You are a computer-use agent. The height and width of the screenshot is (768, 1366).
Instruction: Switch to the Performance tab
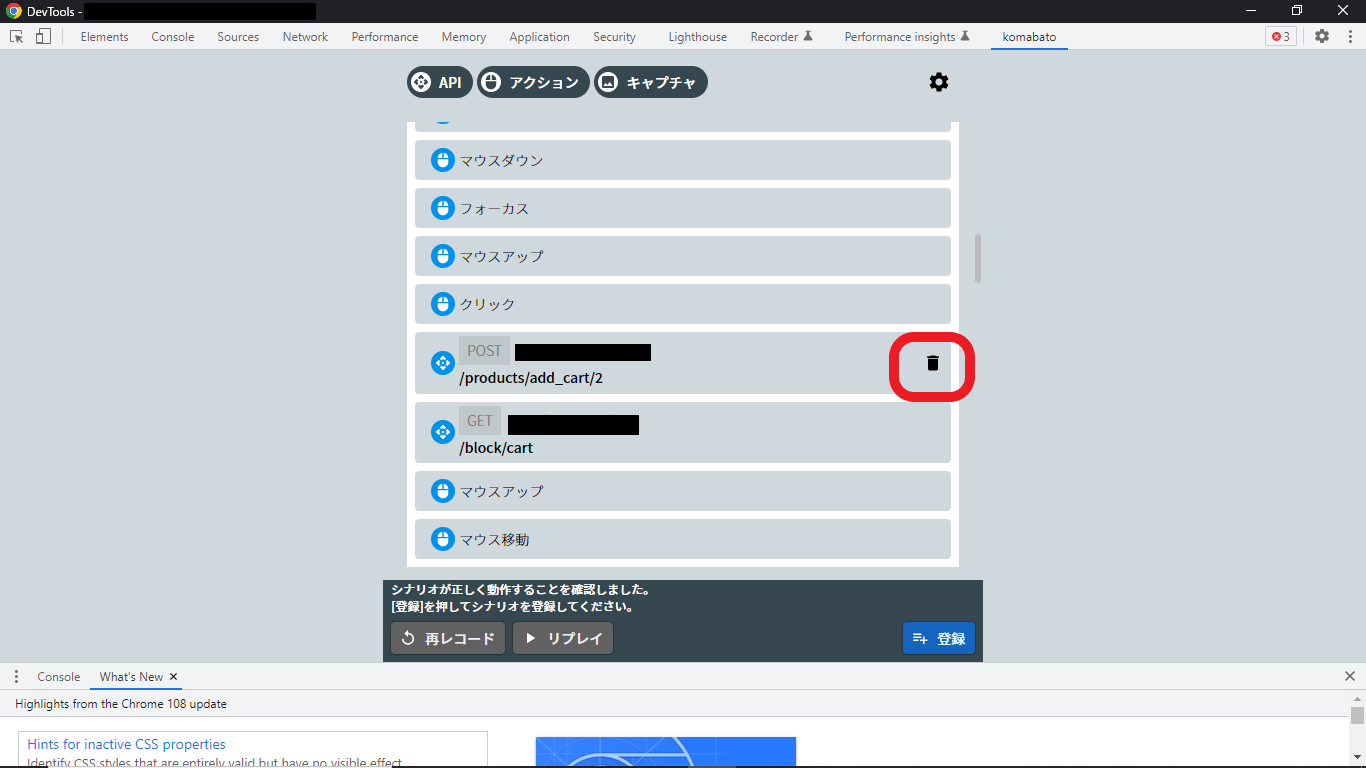point(385,36)
